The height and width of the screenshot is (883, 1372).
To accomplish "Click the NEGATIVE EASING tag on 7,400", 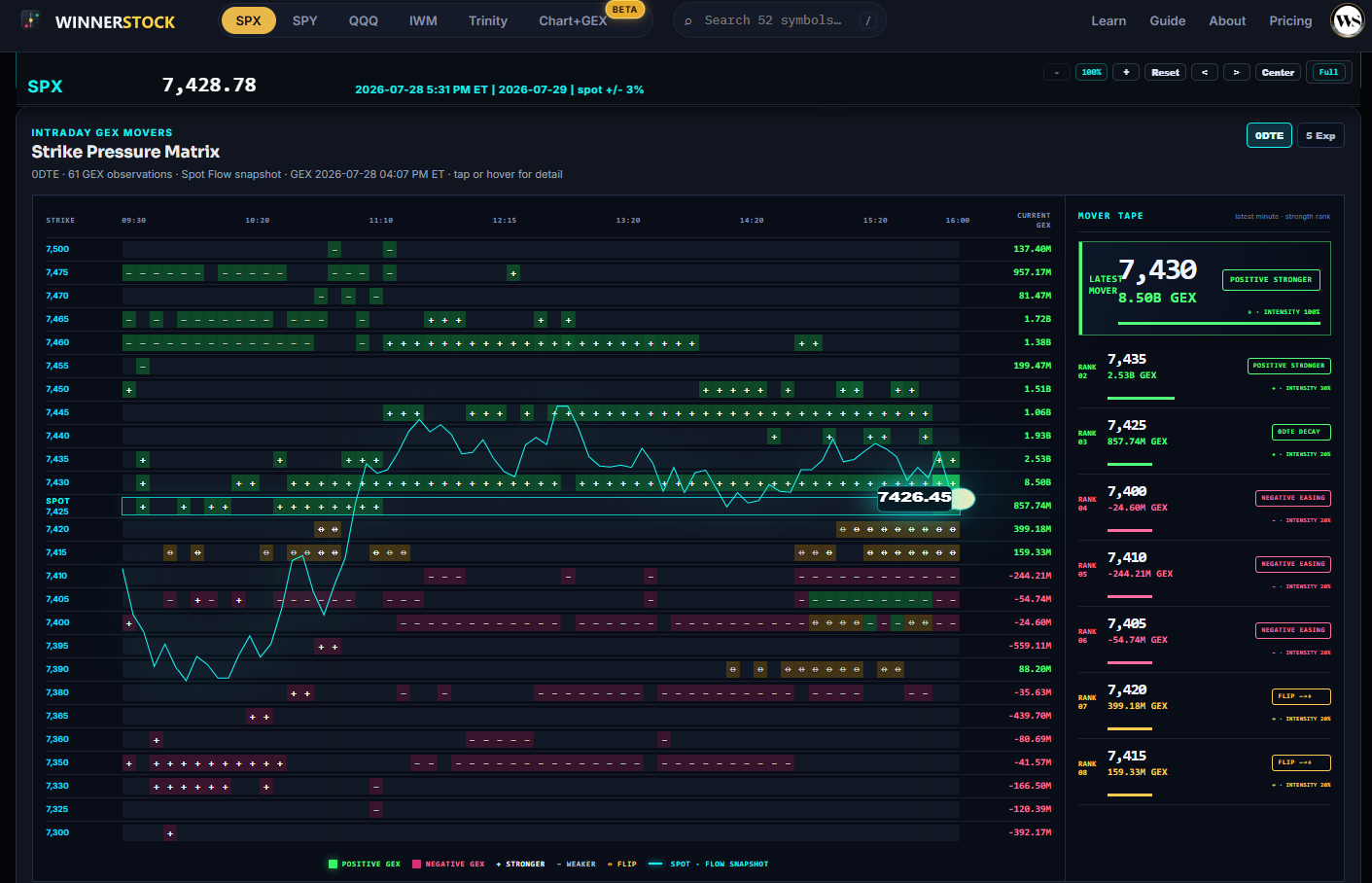I will (x=1293, y=498).
